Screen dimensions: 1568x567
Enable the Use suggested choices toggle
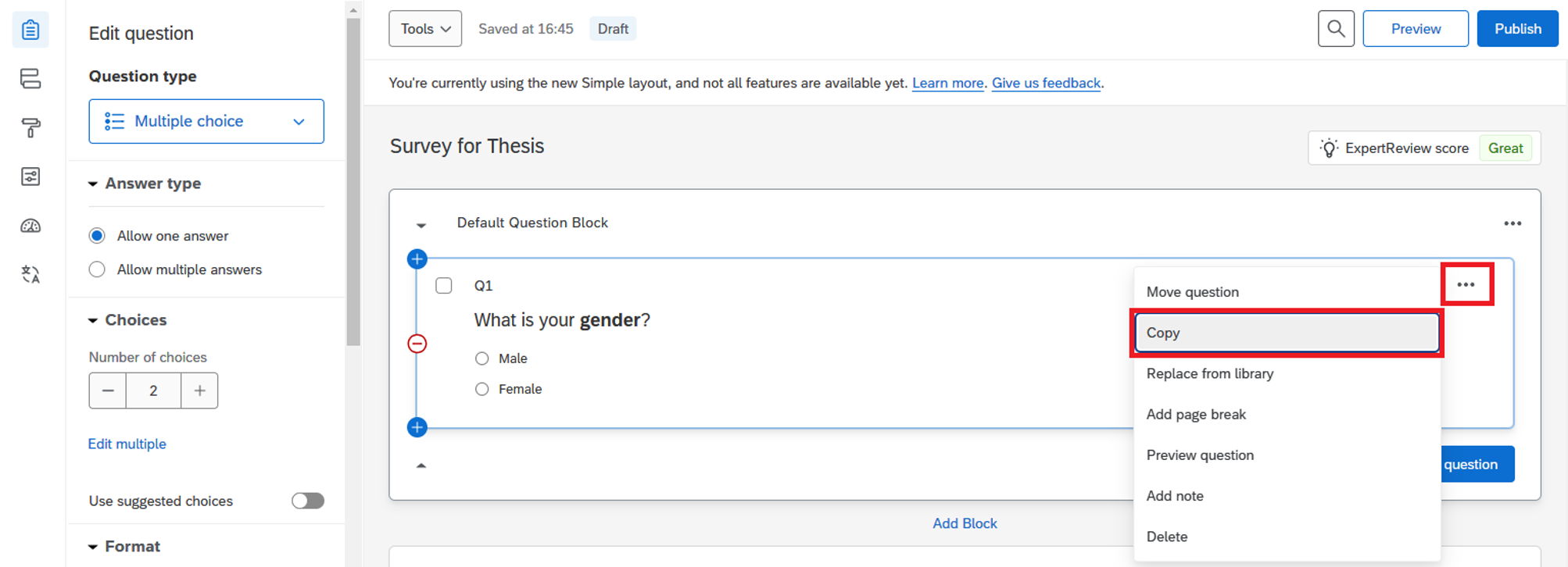click(x=307, y=501)
